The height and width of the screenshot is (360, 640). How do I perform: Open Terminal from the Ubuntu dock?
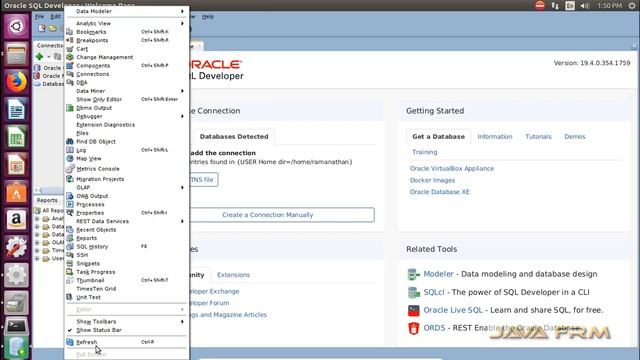coord(16,326)
